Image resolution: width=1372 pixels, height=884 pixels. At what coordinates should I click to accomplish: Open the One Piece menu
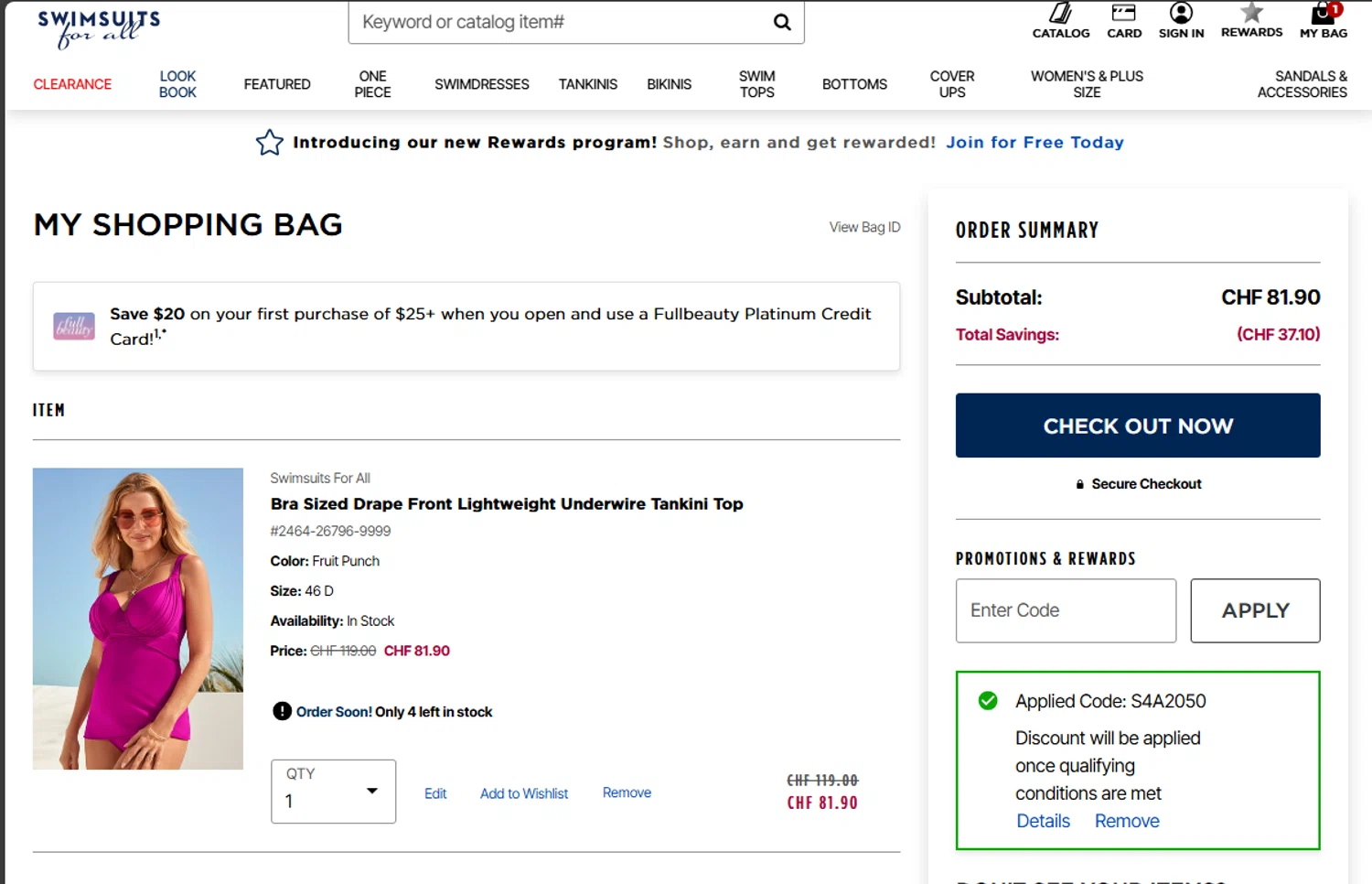pos(372,84)
